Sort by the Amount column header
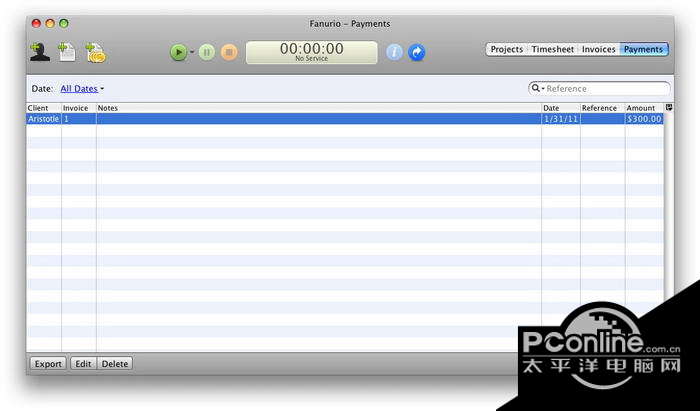The width and height of the screenshot is (700, 411). pyautogui.click(x=645, y=108)
